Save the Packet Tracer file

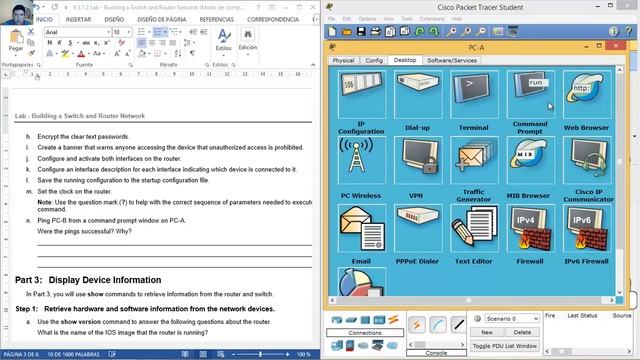coord(361,31)
